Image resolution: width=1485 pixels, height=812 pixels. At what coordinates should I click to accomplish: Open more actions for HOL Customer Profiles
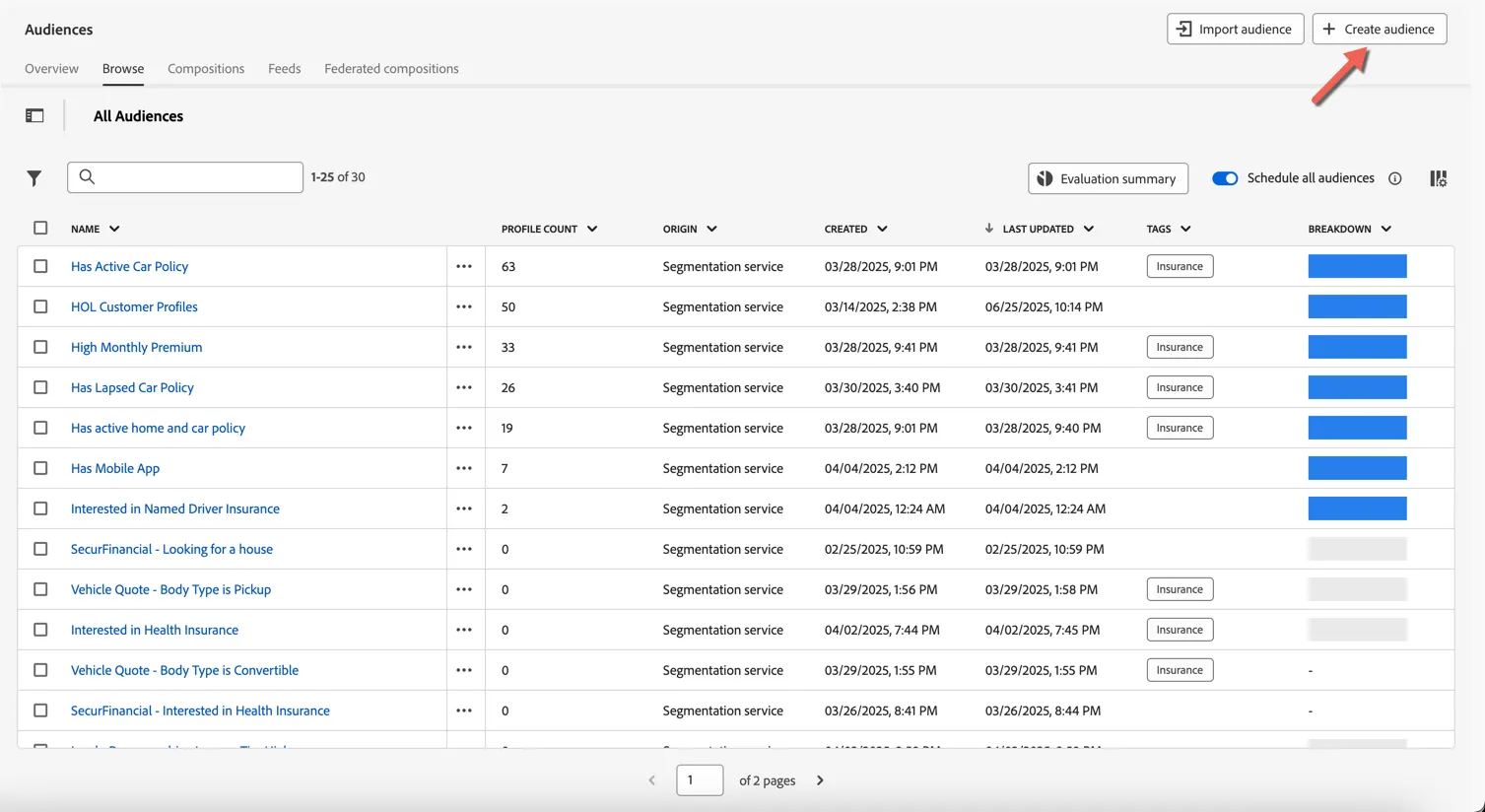(x=464, y=306)
